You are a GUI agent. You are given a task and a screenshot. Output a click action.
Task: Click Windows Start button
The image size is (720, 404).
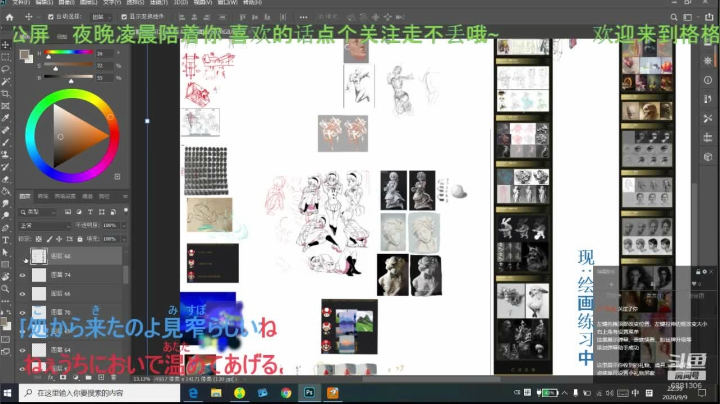pyautogui.click(x=7, y=393)
